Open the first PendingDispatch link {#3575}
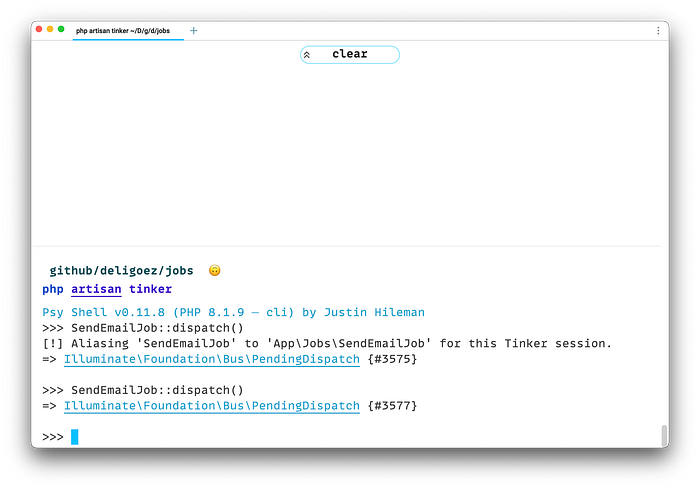 pos(212,359)
